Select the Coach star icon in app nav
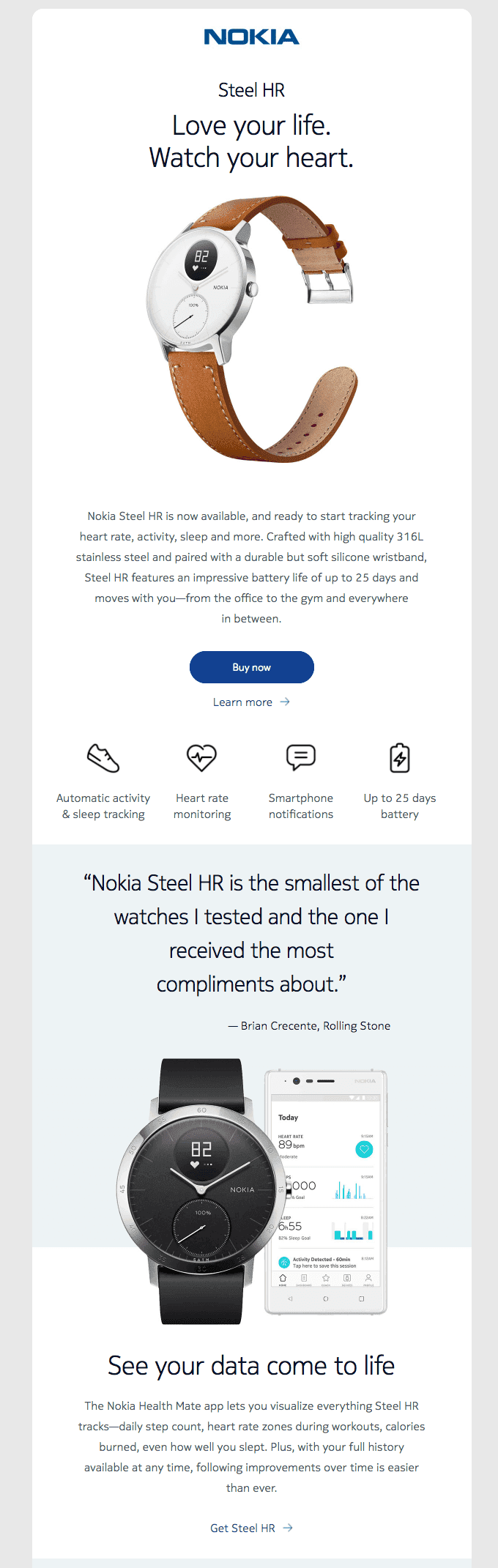This screenshot has height=1568, width=498. [325, 1277]
